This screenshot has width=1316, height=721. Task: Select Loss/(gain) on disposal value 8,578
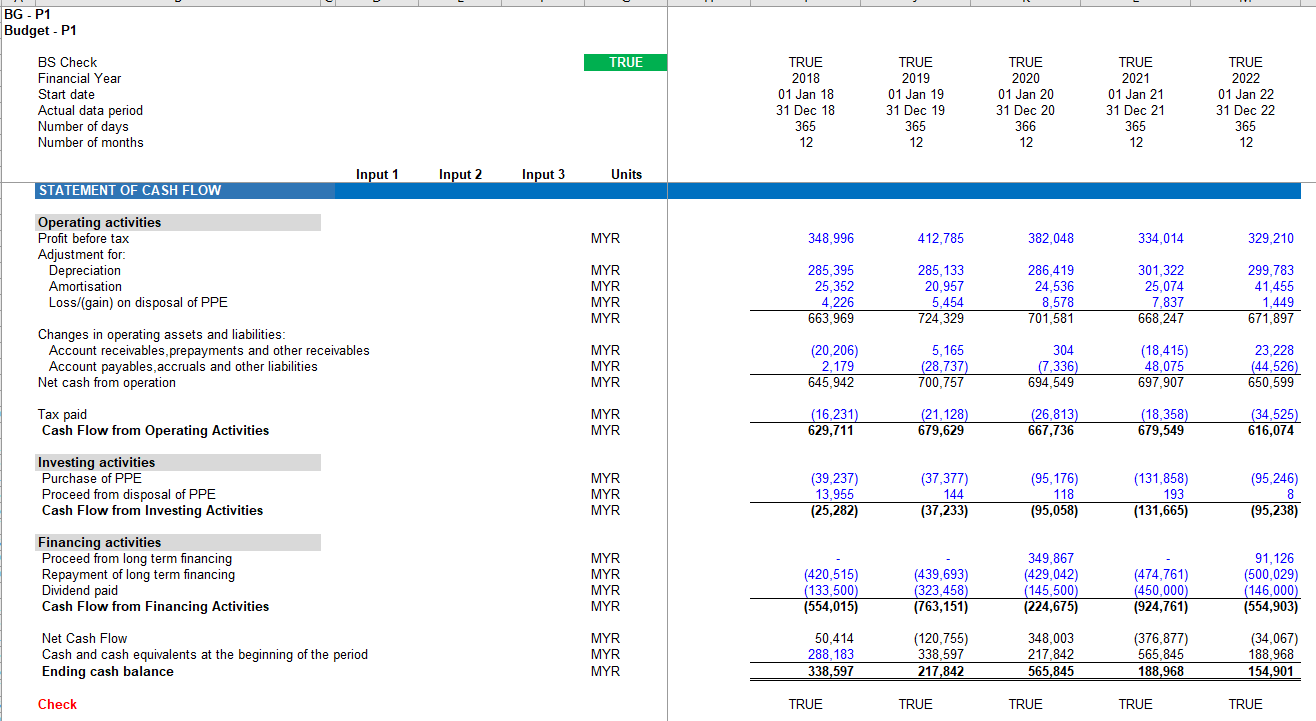click(x=1057, y=302)
